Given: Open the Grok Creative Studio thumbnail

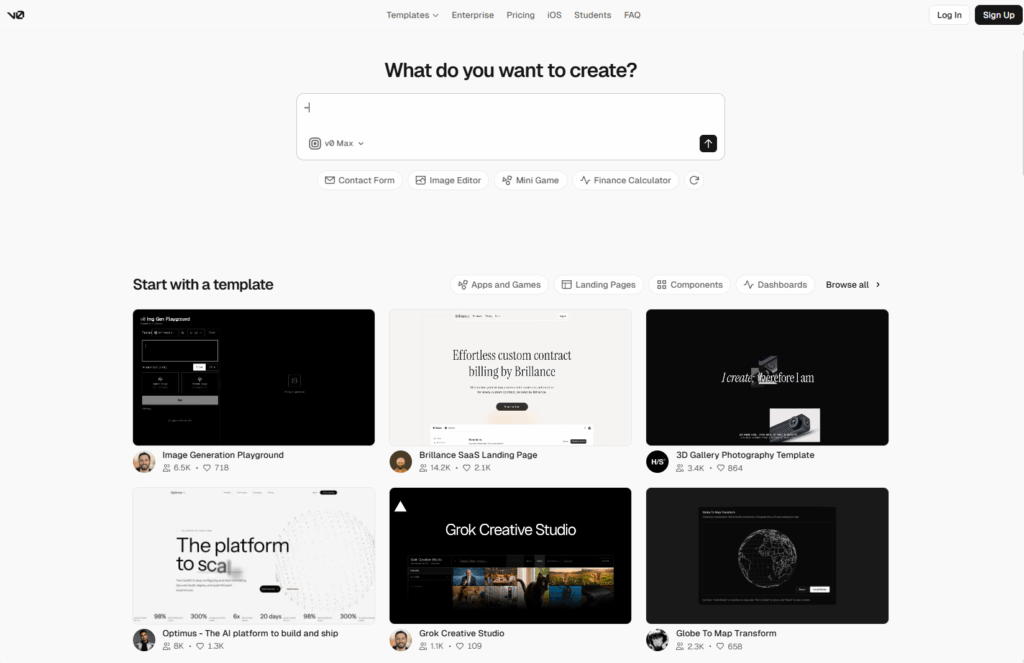Looking at the screenshot, I should click(x=510, y=556).
